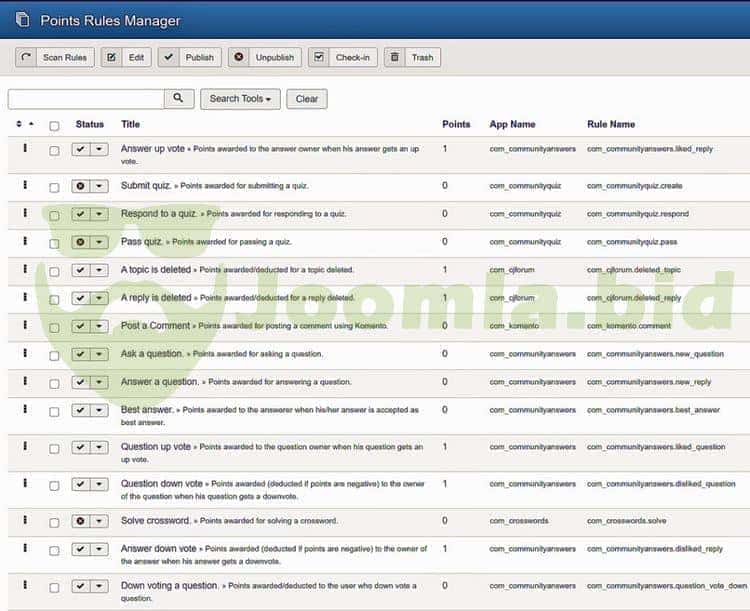Check the select-all checkbox in table header
The image size is (750, 611).
point(54,126)
